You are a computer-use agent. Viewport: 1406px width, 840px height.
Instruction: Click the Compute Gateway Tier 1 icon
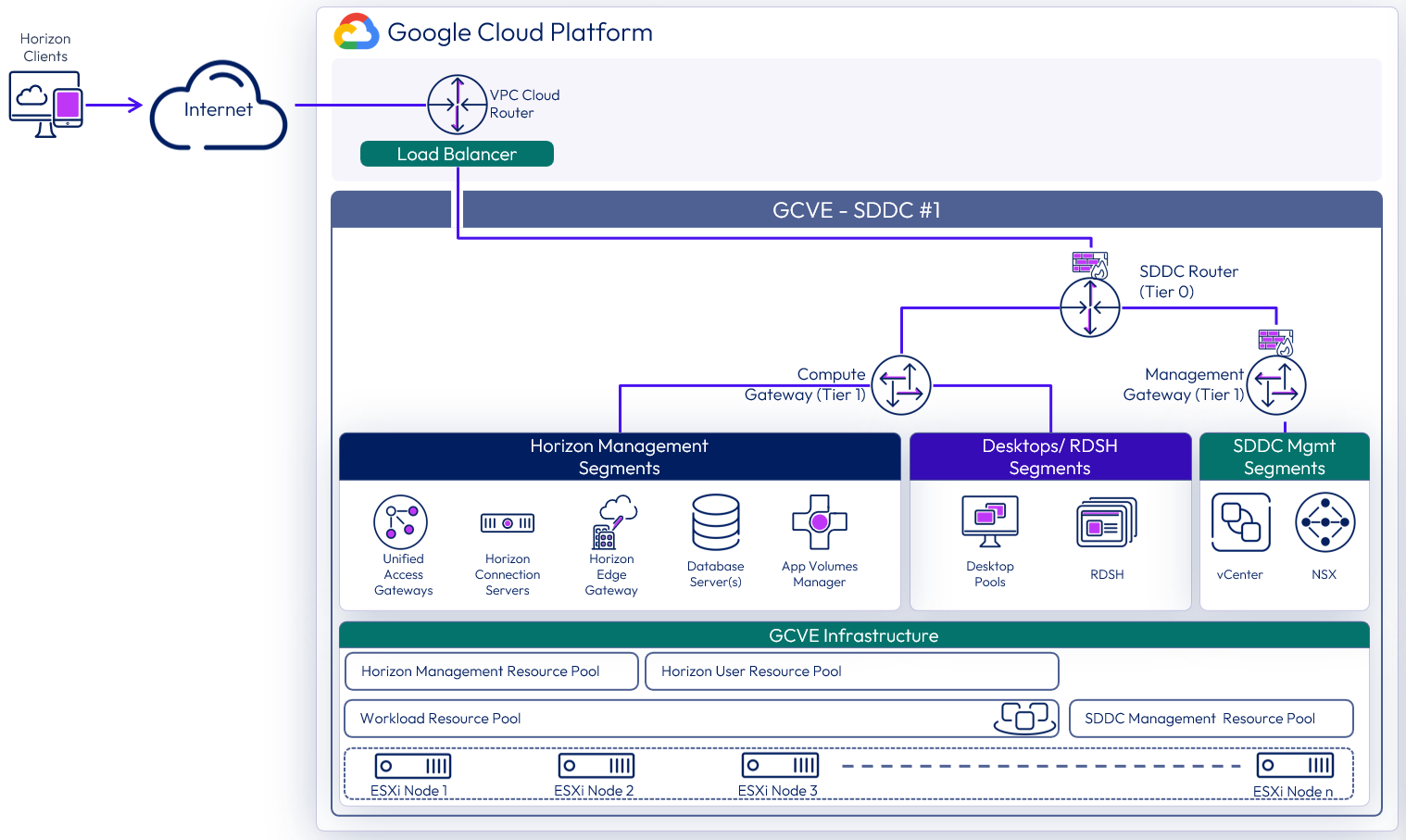pos(900,385)
